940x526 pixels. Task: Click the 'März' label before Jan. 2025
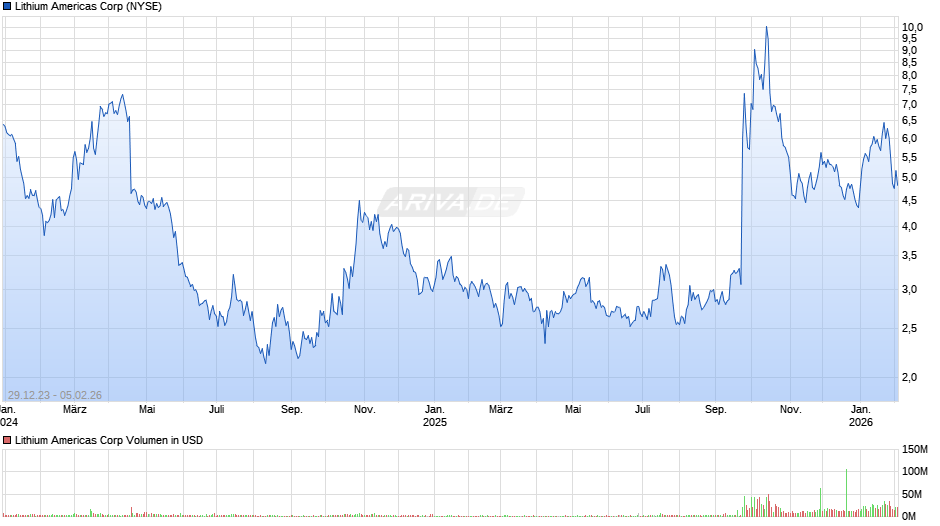[75, 410]
